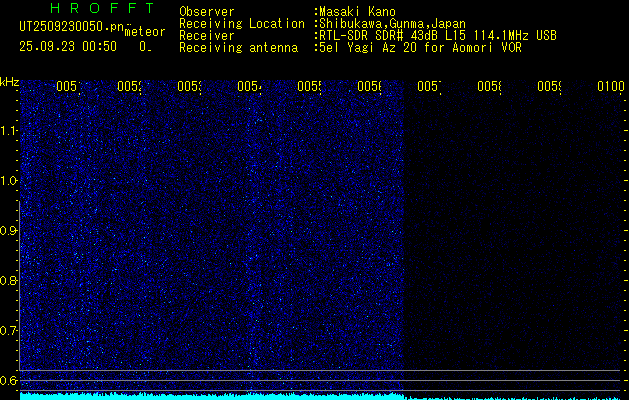Click the 0059 time marker
The image size is (629, 400).
(550, 86)
